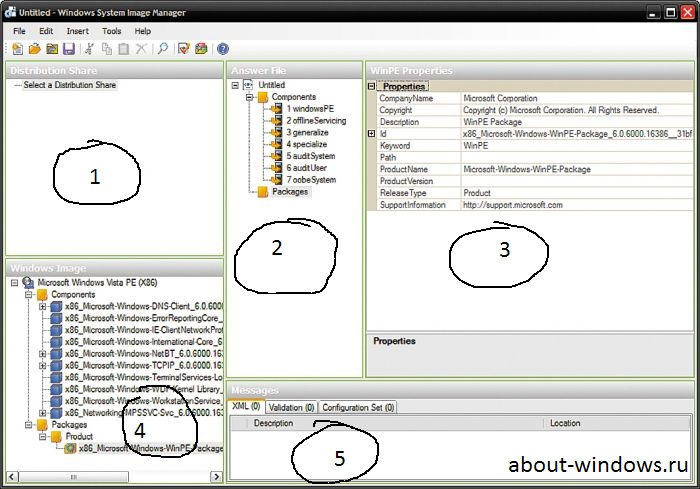Click the TCPIP component blue icon
The width and height of the screenshot is (700, 489).
tap(56, 365)
